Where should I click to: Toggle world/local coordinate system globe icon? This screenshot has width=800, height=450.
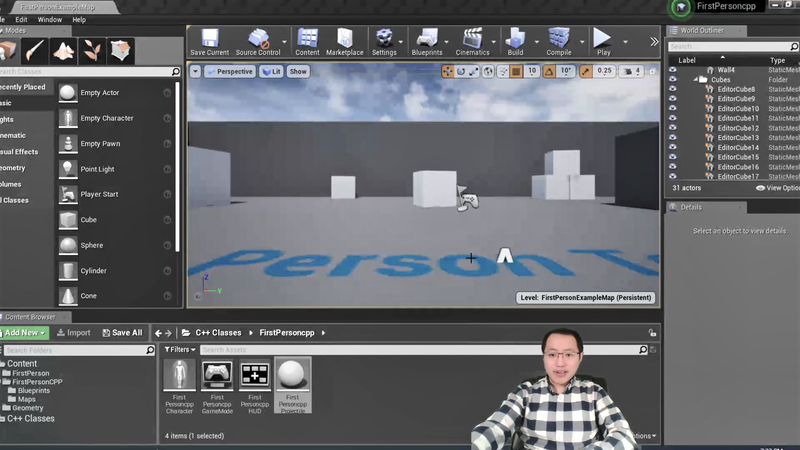(488, 71)
